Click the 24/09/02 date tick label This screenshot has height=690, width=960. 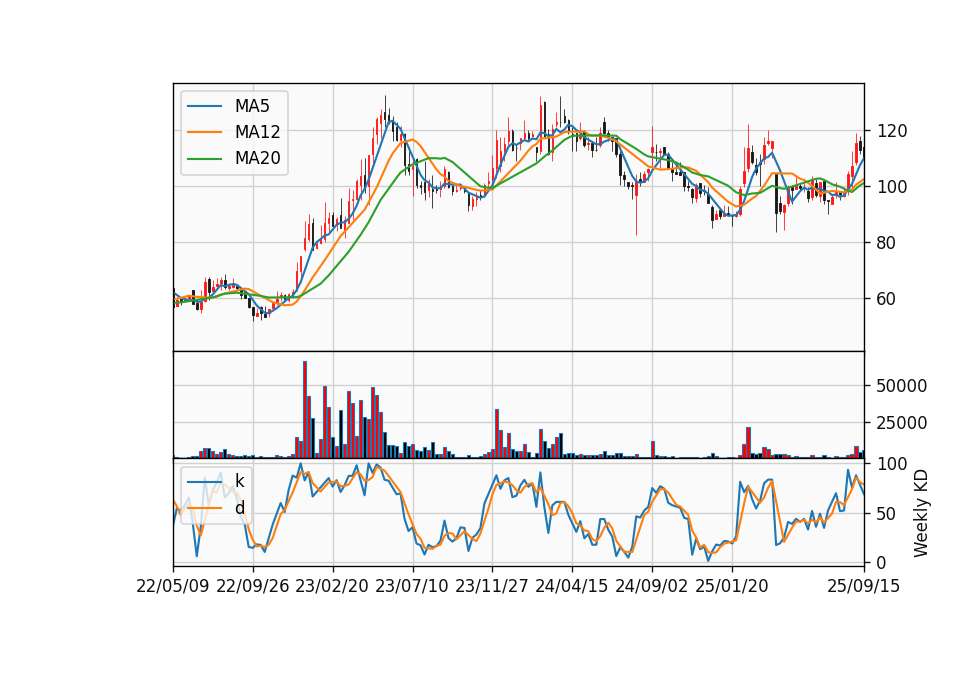(x=651, y=586)
